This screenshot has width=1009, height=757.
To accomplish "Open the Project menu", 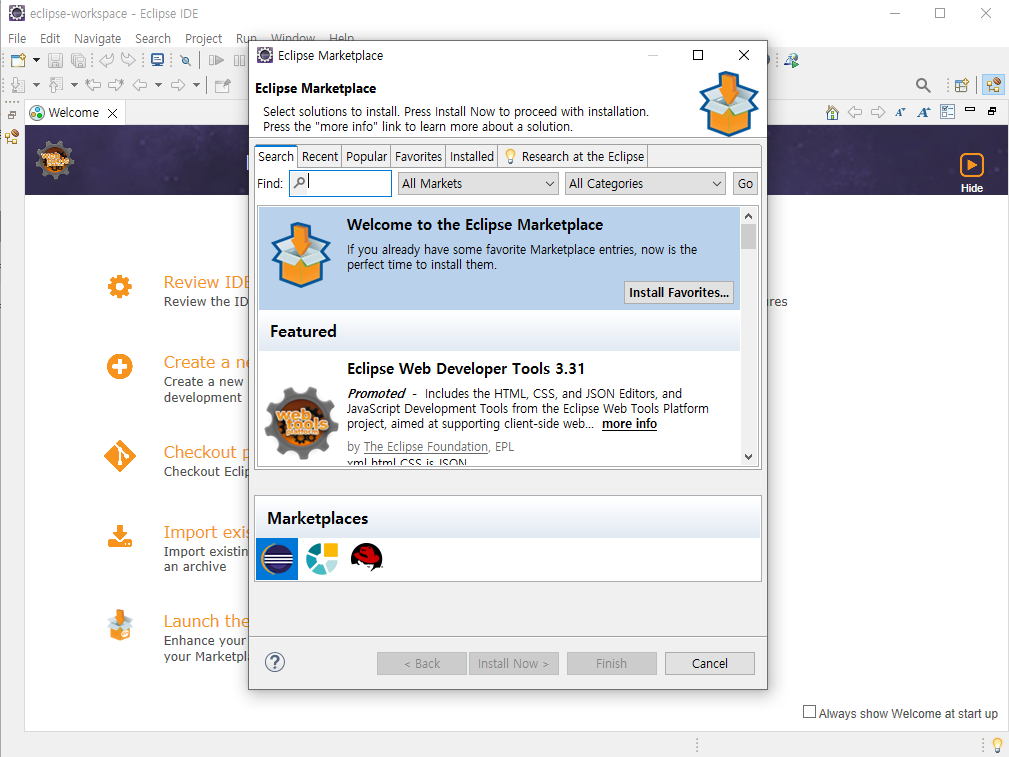I will (x=203, y=39).
